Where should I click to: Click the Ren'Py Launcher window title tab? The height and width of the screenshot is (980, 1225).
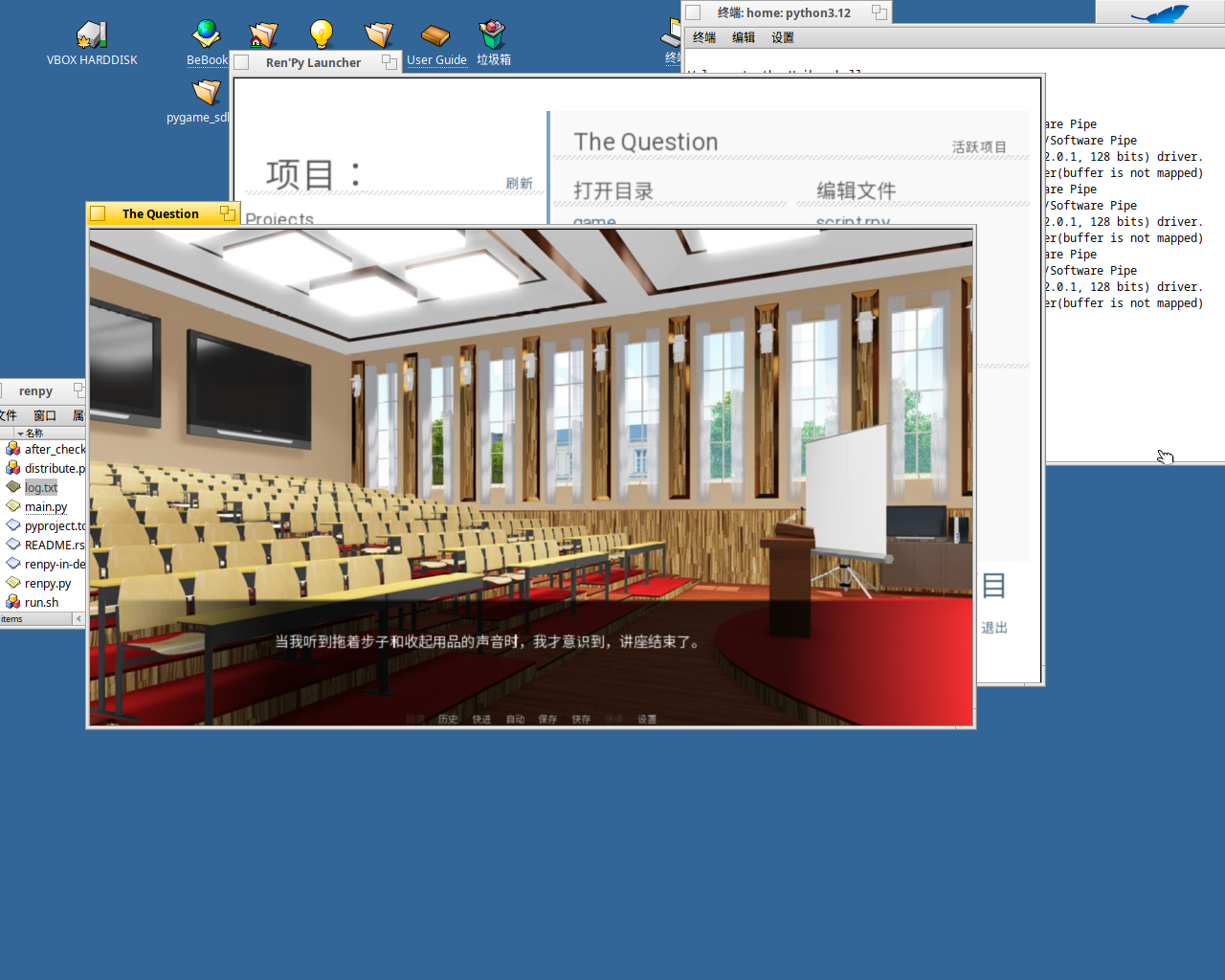pos(314,62)
